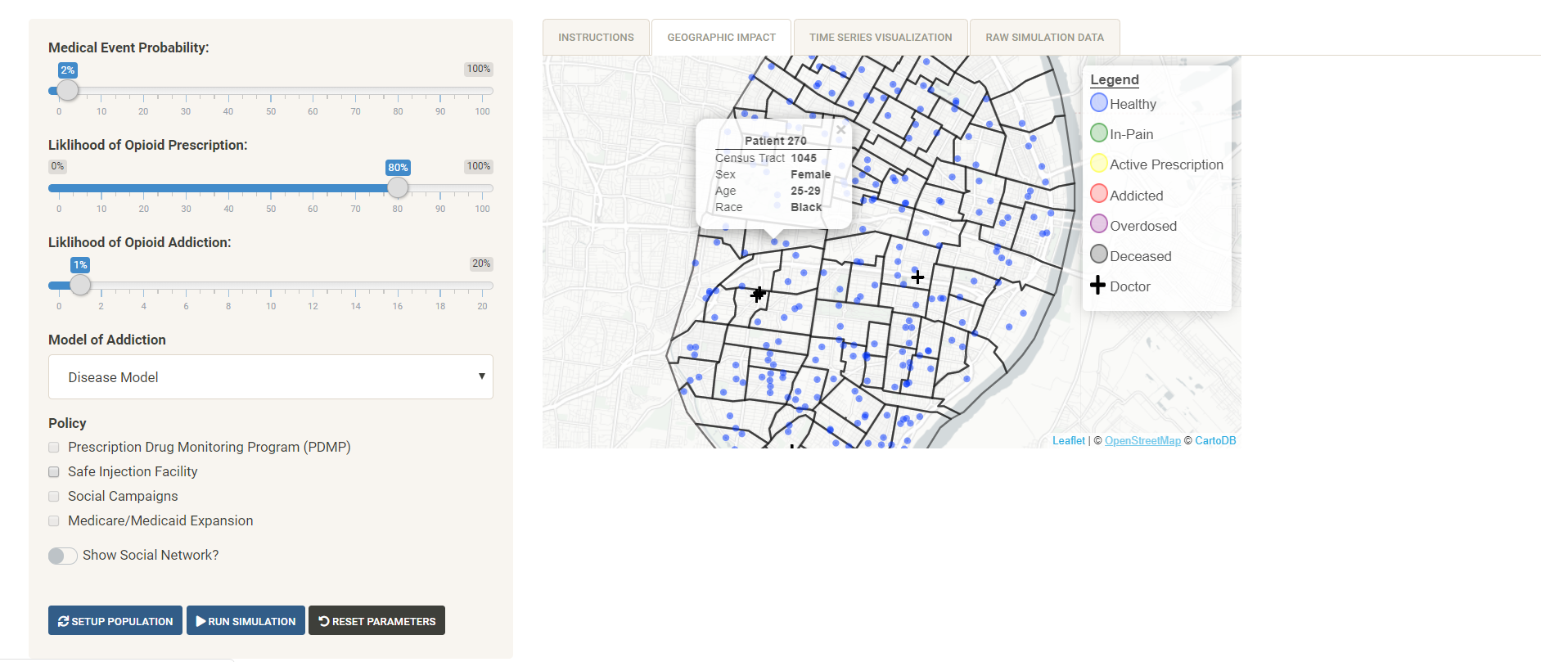Click the Active Prescription yellow circle icon

point(1099,164)
